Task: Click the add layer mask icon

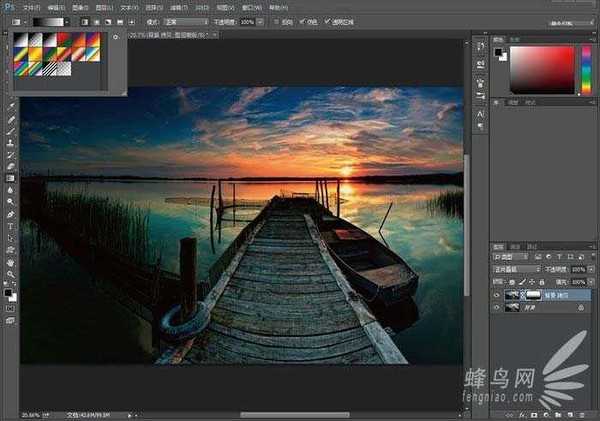Action: click(x=536, y=414)
